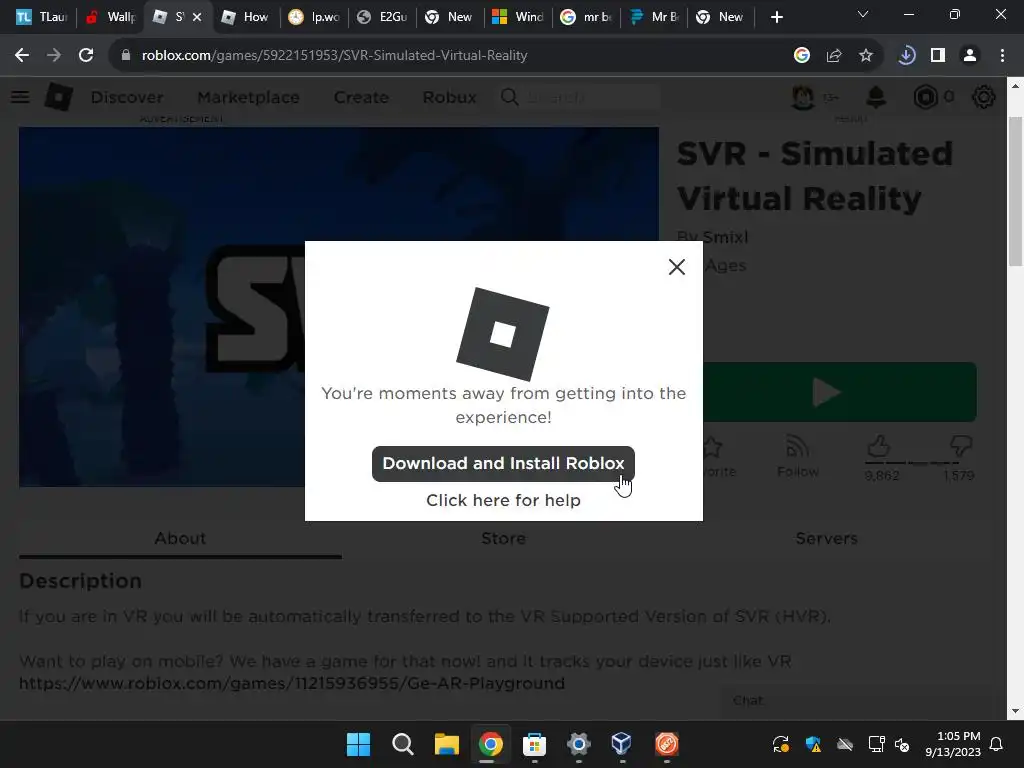This screenshot has height=768, width=1024.
Task: Click Download and Install Roblox button
Action: [x=503, y=464]
